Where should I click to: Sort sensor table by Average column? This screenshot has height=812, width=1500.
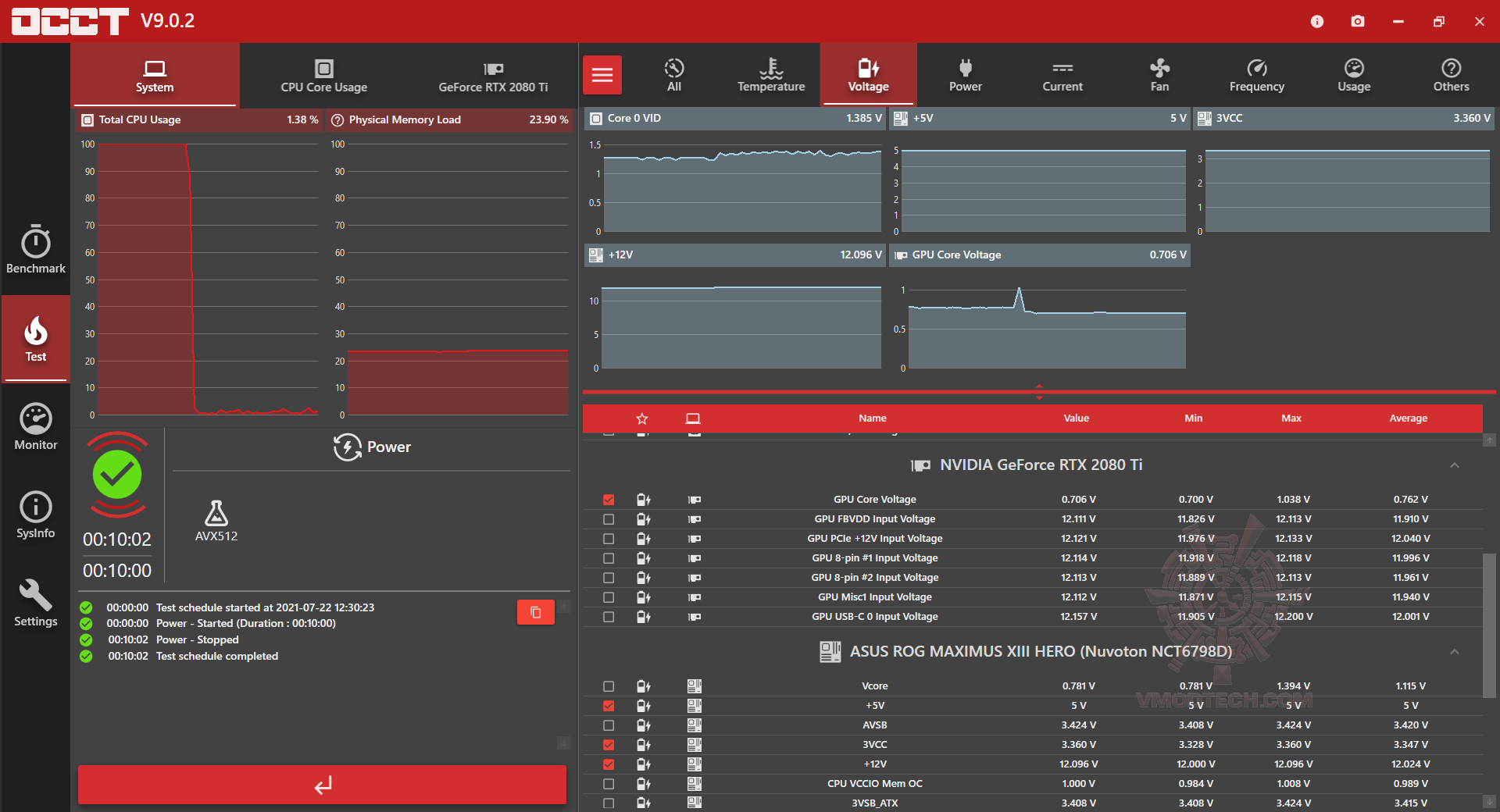tap(1408, 418)
